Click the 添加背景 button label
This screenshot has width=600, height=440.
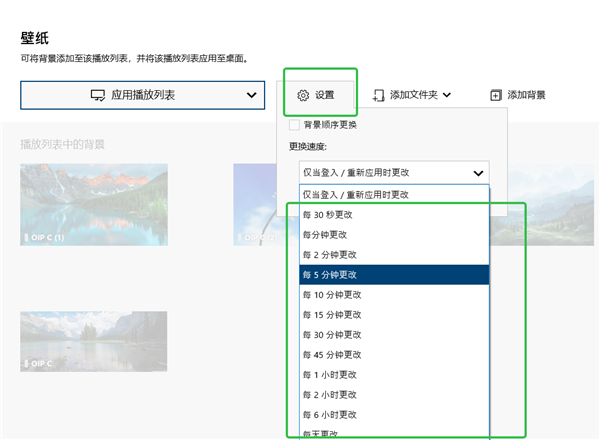click(526, 95)
